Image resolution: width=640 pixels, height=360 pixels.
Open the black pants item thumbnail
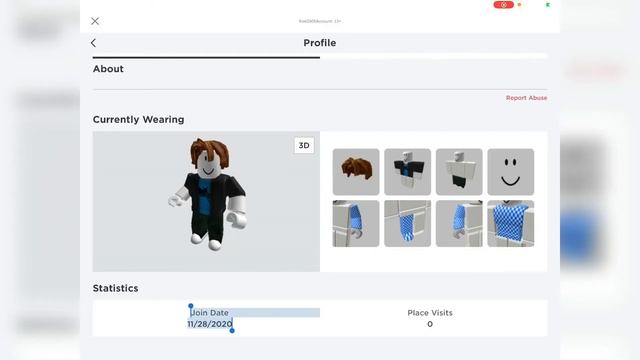click(x=459, y=172)
